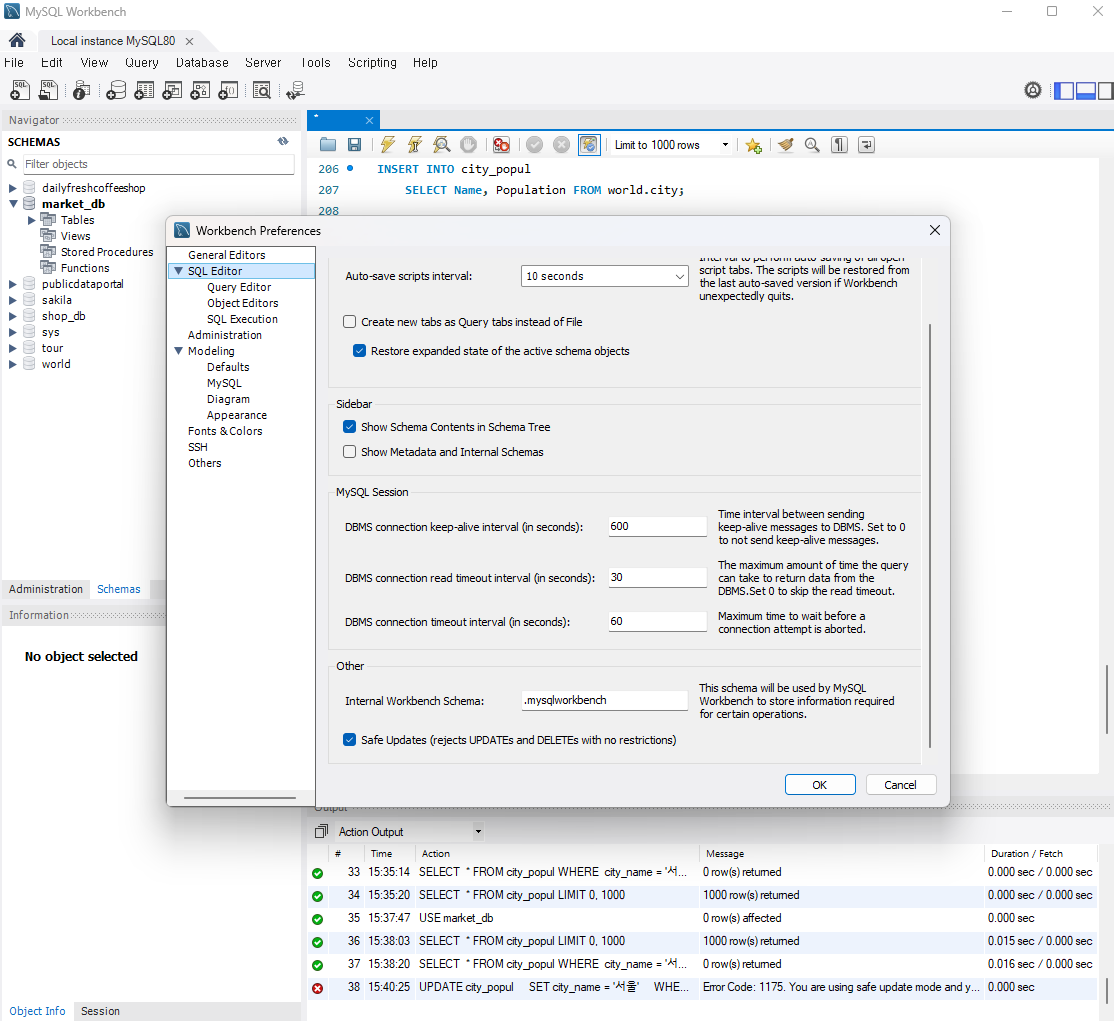This screenshot has width=1114, height=1021.
Task: Create a new view icon
Action: tap(172, 90)
